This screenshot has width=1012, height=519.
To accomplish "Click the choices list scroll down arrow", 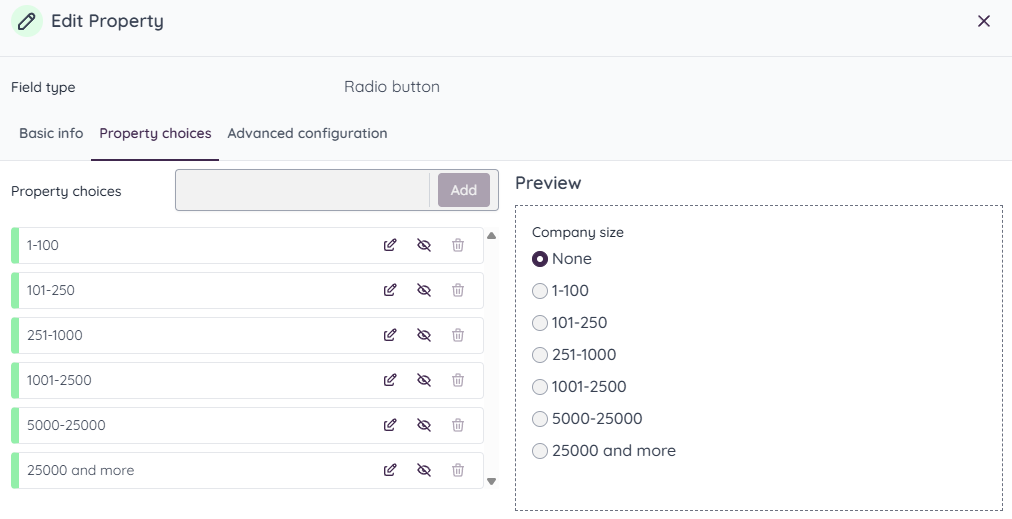I will coord(491,481).
